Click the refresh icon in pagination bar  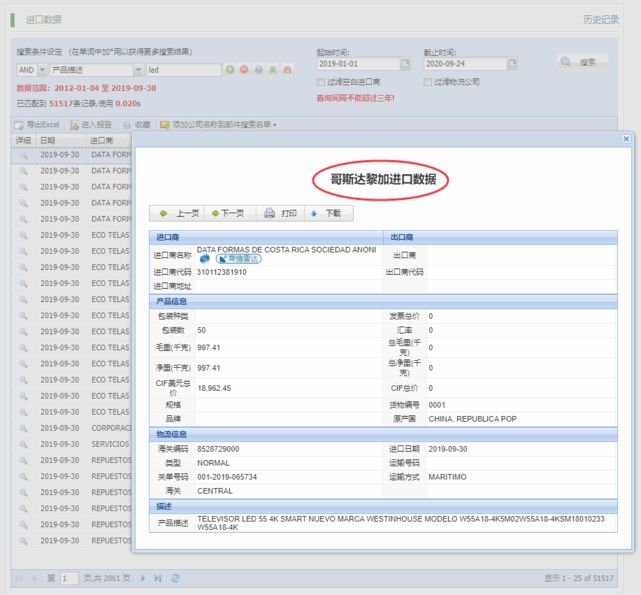[176, 578]
